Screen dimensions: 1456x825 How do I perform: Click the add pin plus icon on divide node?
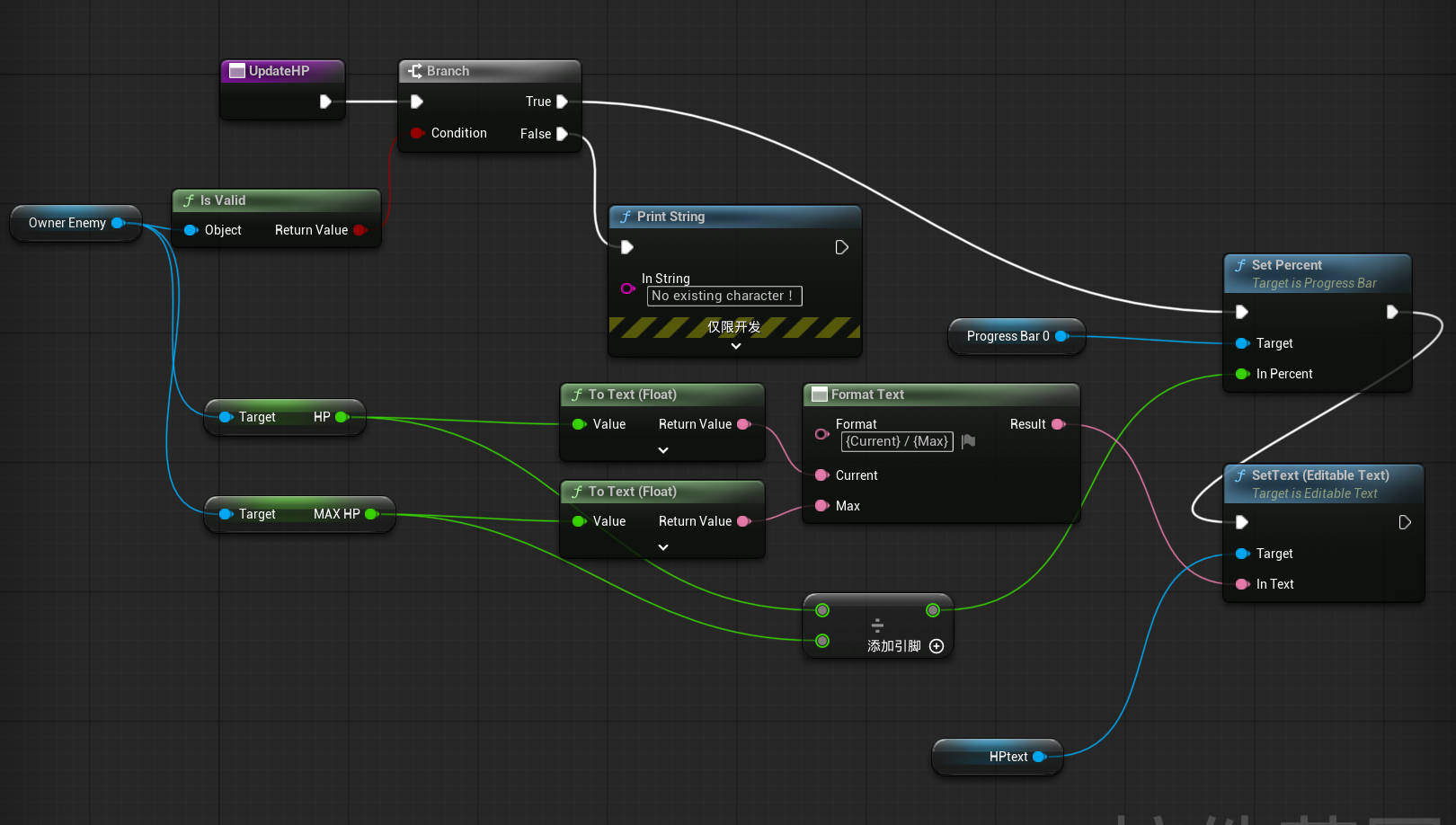click(x=937, y=646)
